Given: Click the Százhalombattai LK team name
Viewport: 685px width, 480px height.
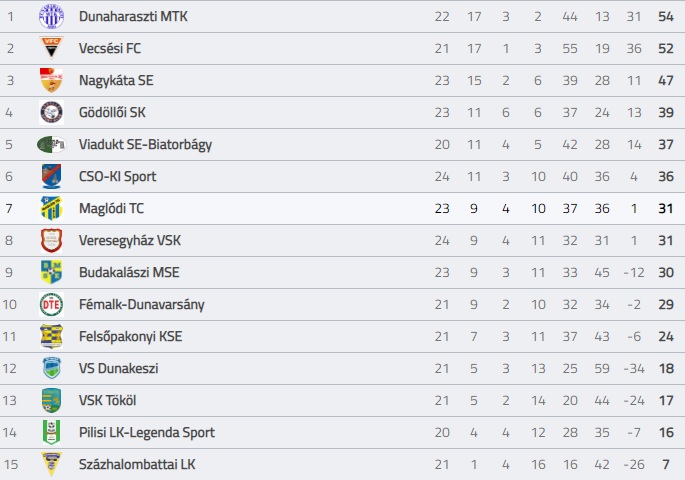Looking at the screenshot, I should point(137,464).
